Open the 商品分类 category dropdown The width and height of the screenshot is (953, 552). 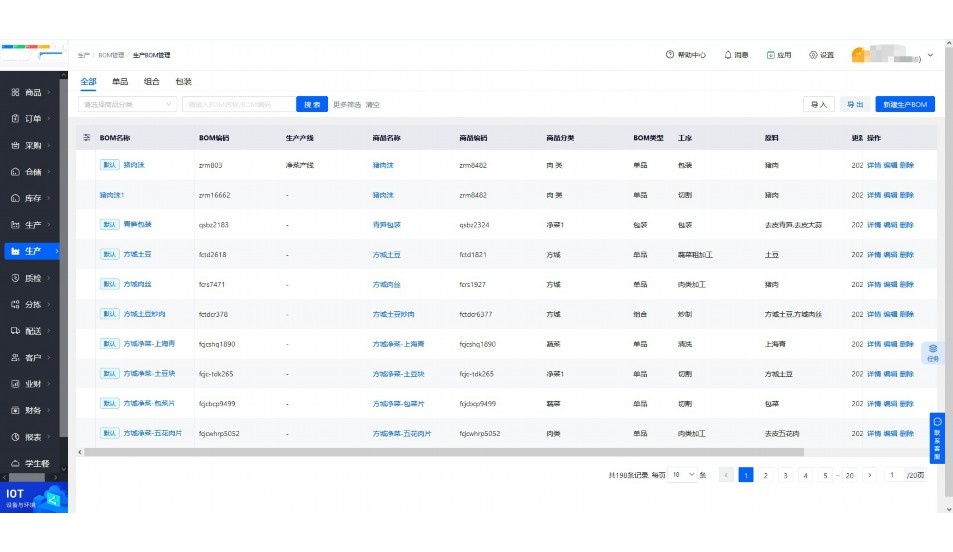coord(127,104)
